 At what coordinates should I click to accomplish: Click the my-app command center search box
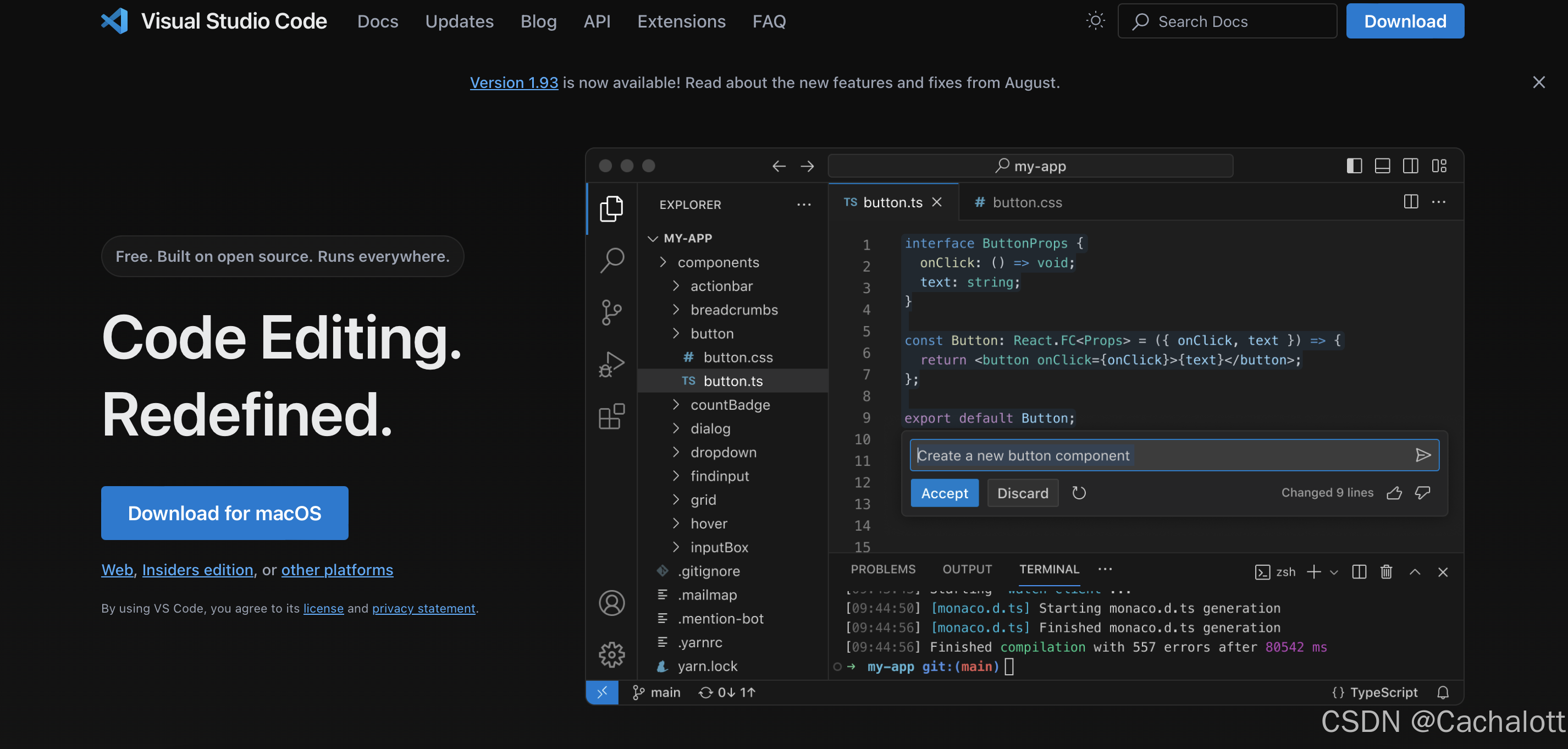[1030, 166]
